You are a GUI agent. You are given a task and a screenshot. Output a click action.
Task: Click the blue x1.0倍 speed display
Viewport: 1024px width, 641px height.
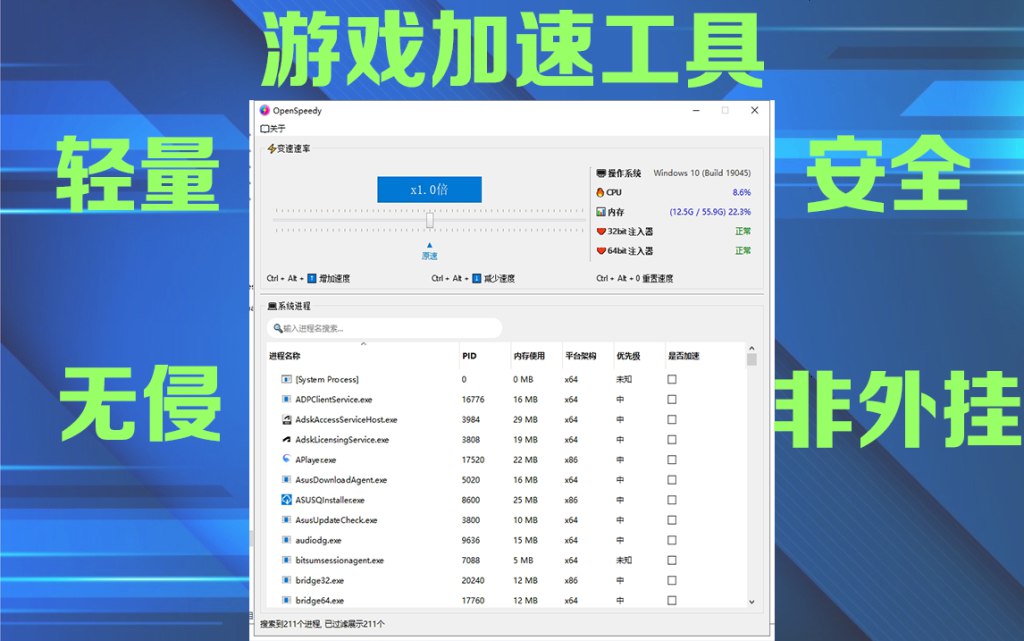coord(429,189)
